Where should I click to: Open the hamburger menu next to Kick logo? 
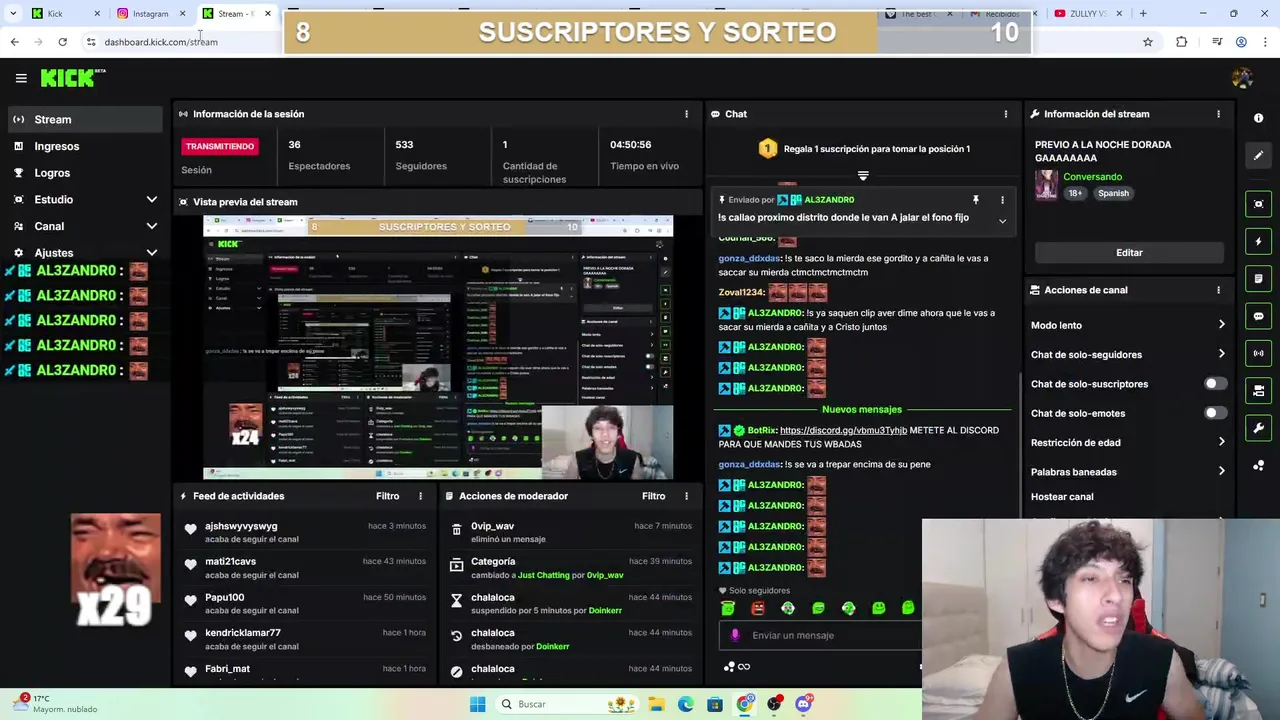[21, 78]
